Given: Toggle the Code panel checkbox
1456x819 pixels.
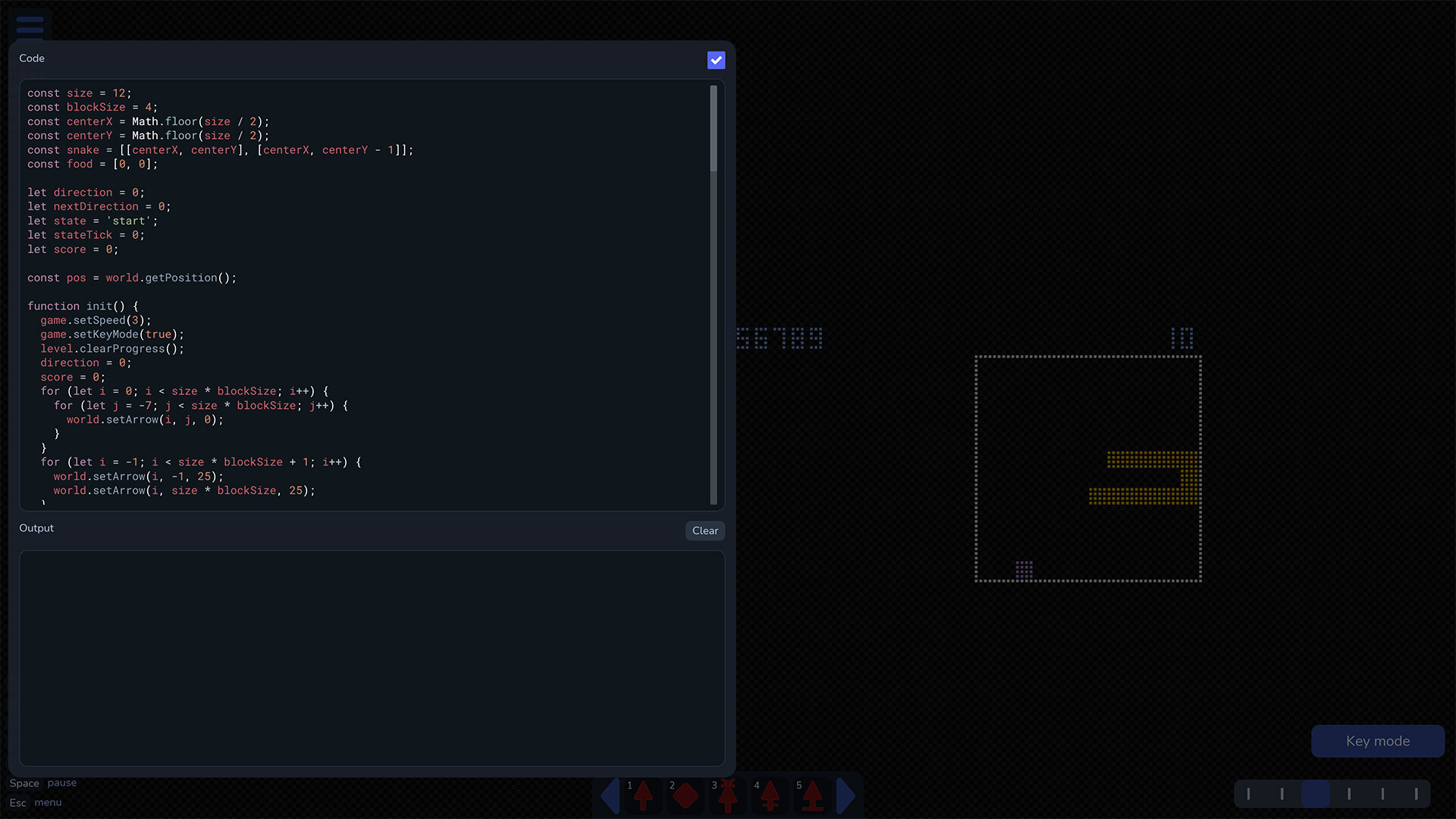Looking at the screenshot, I should tap(716, 60).
